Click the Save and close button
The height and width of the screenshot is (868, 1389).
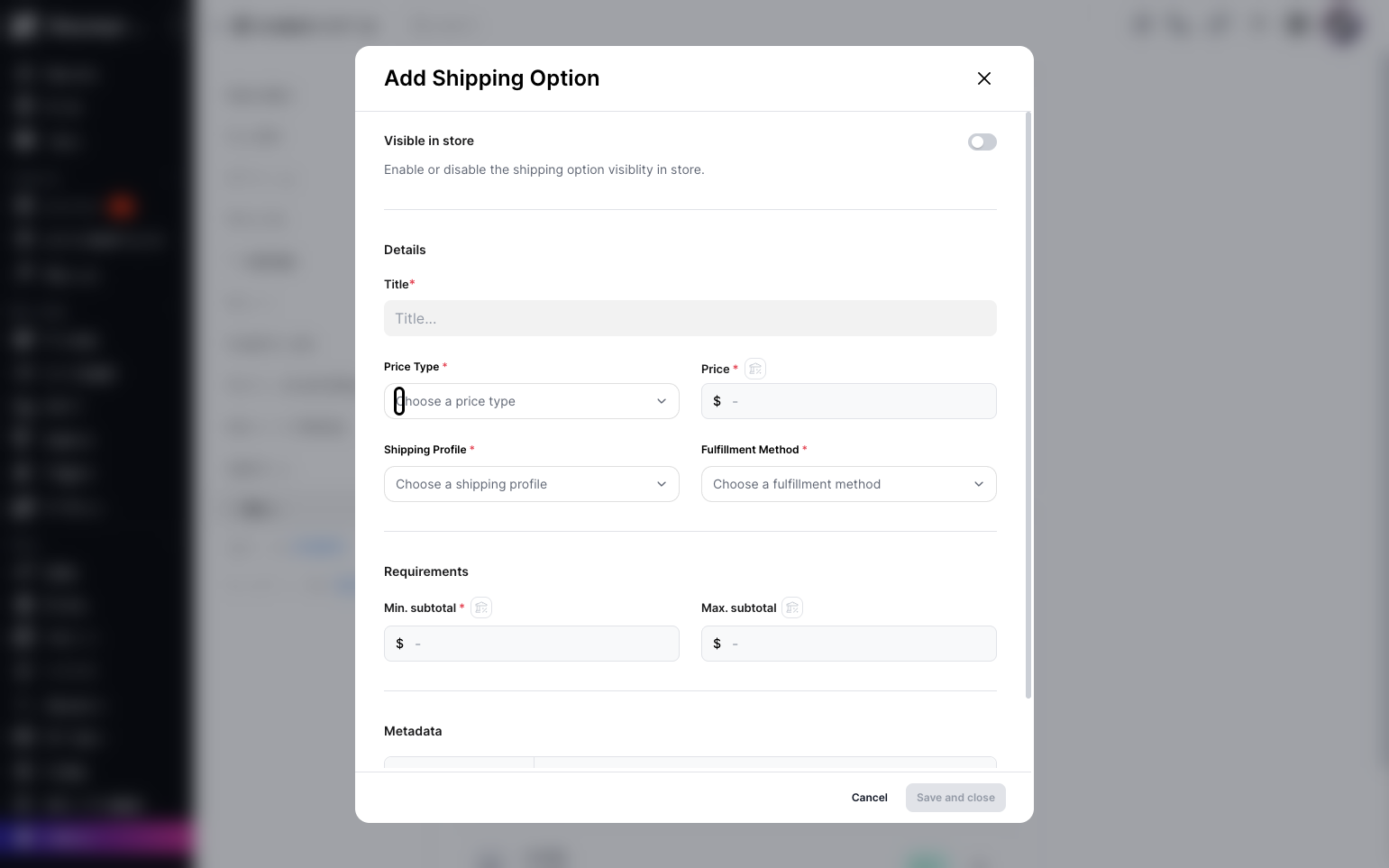pos(955,798)
